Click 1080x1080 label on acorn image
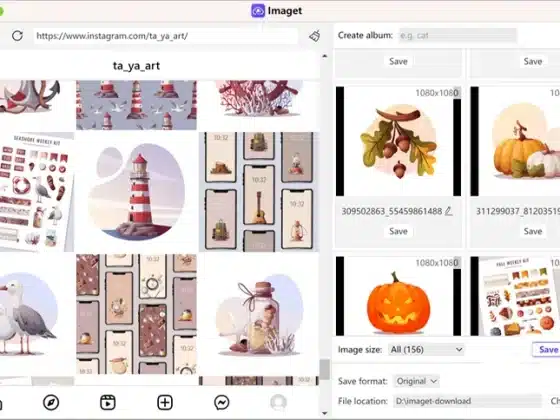Screen dimensions: 560x420 coord(437,93)
